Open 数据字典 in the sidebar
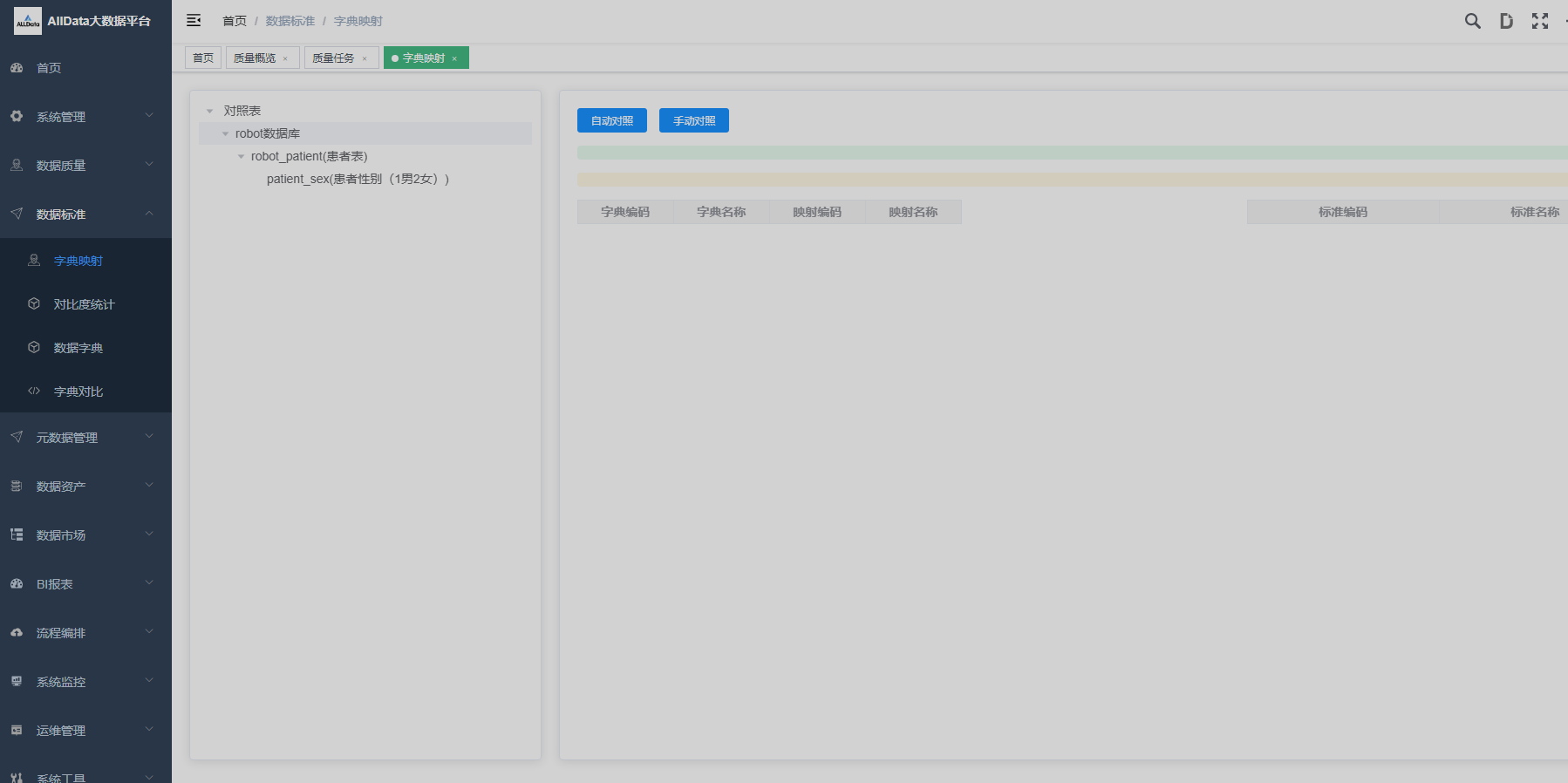Image resolution: width=1568 pixels, height=783 pixels. coord(78,348)
